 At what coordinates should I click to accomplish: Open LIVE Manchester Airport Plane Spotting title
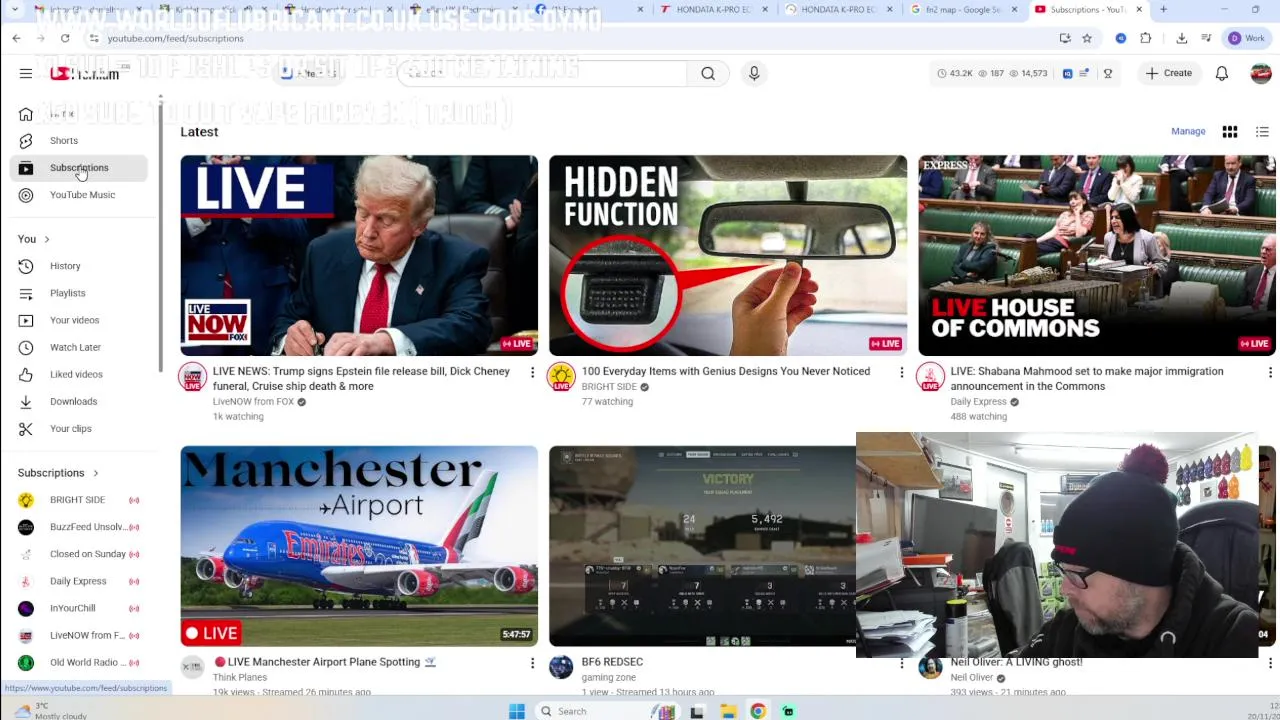pyautogui.click(x=324, y=662)
